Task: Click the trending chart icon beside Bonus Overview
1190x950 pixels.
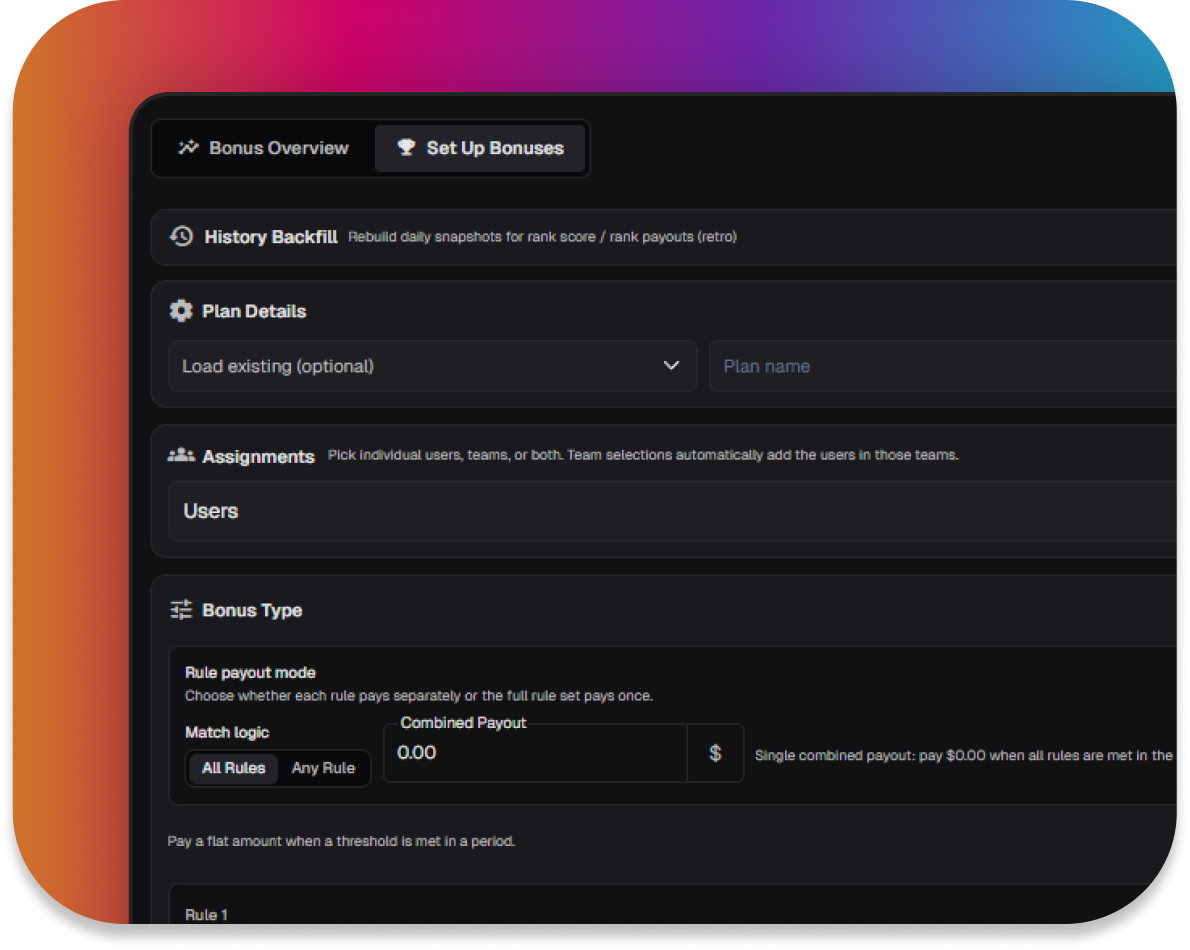Action: [188, 148]
